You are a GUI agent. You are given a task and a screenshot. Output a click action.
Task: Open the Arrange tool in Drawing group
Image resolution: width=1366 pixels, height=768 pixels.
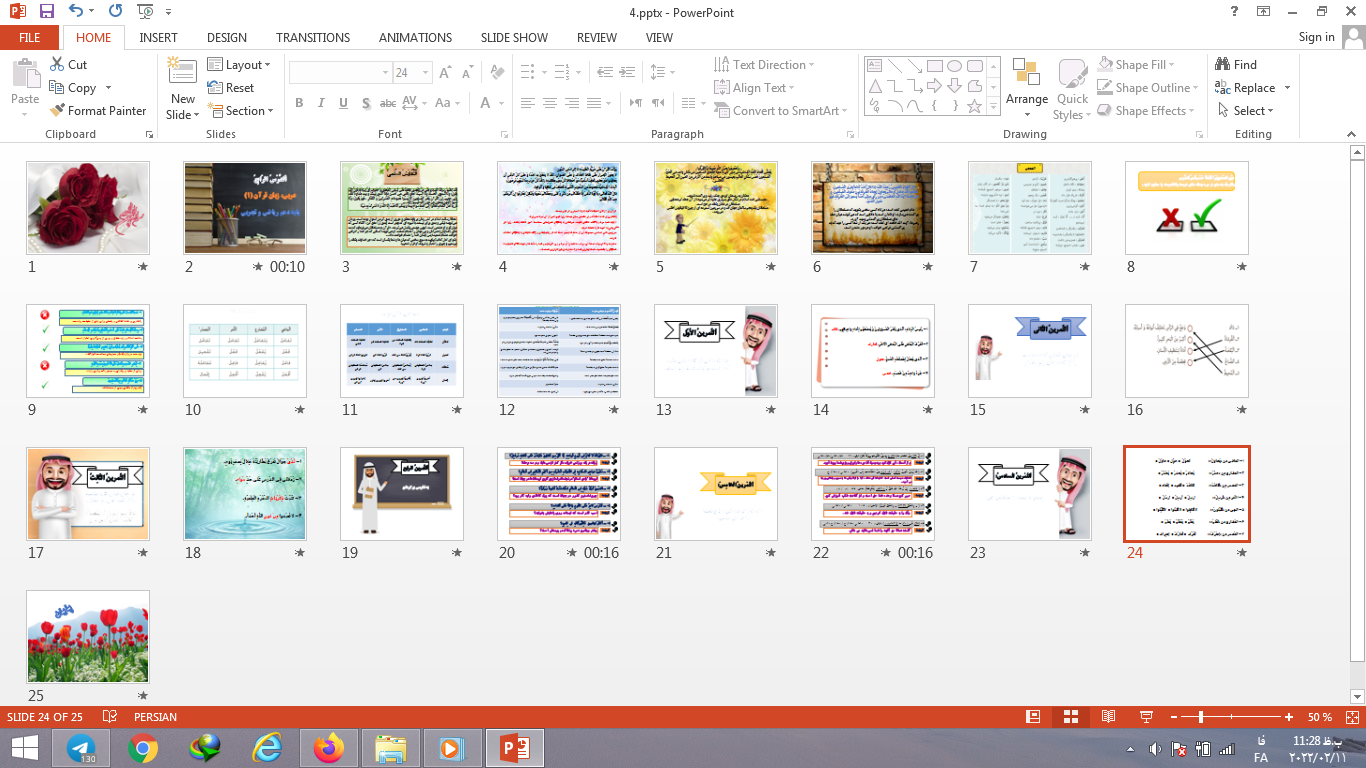coord(1026,85)
